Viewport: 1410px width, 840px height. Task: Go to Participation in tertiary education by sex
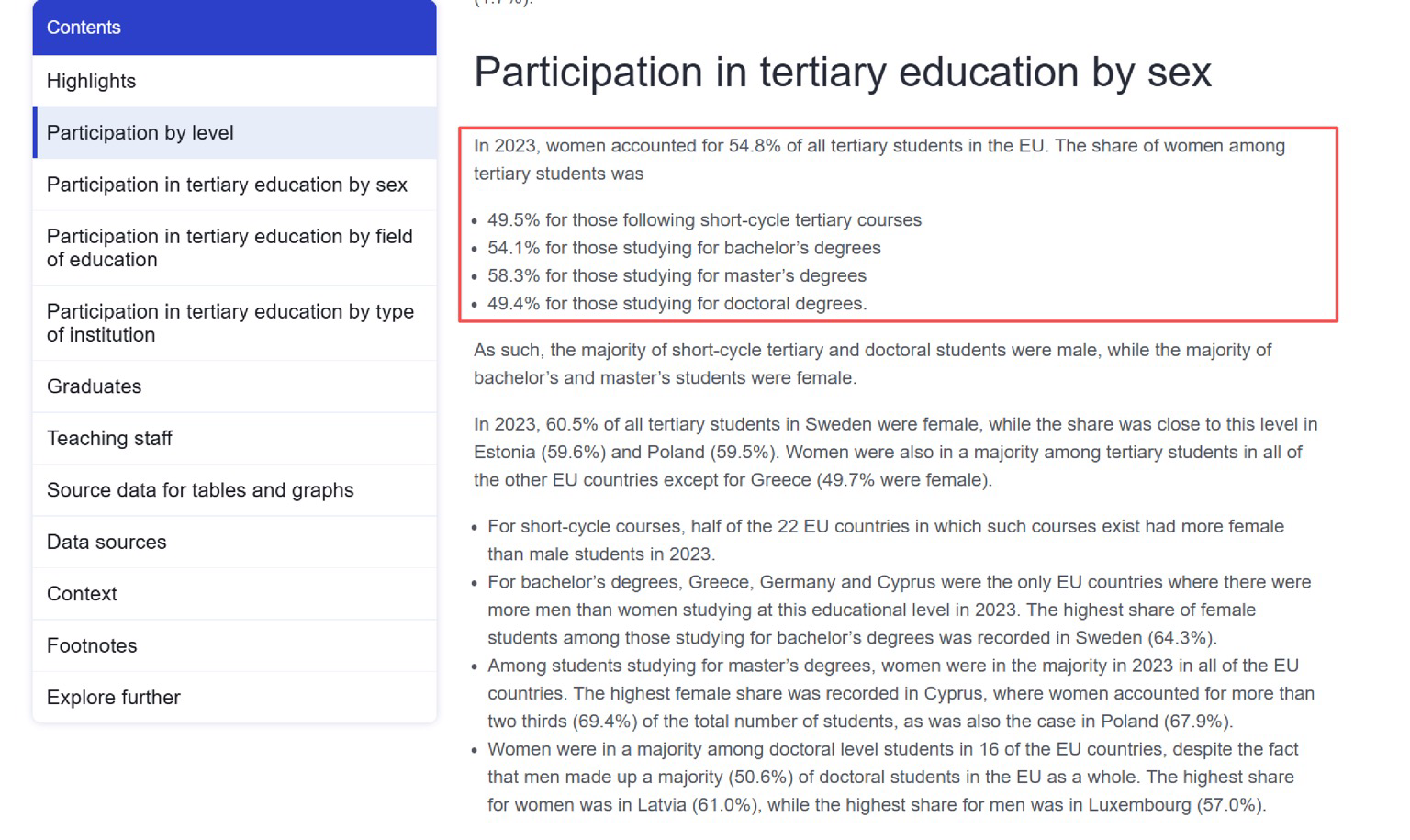(227, 185)
